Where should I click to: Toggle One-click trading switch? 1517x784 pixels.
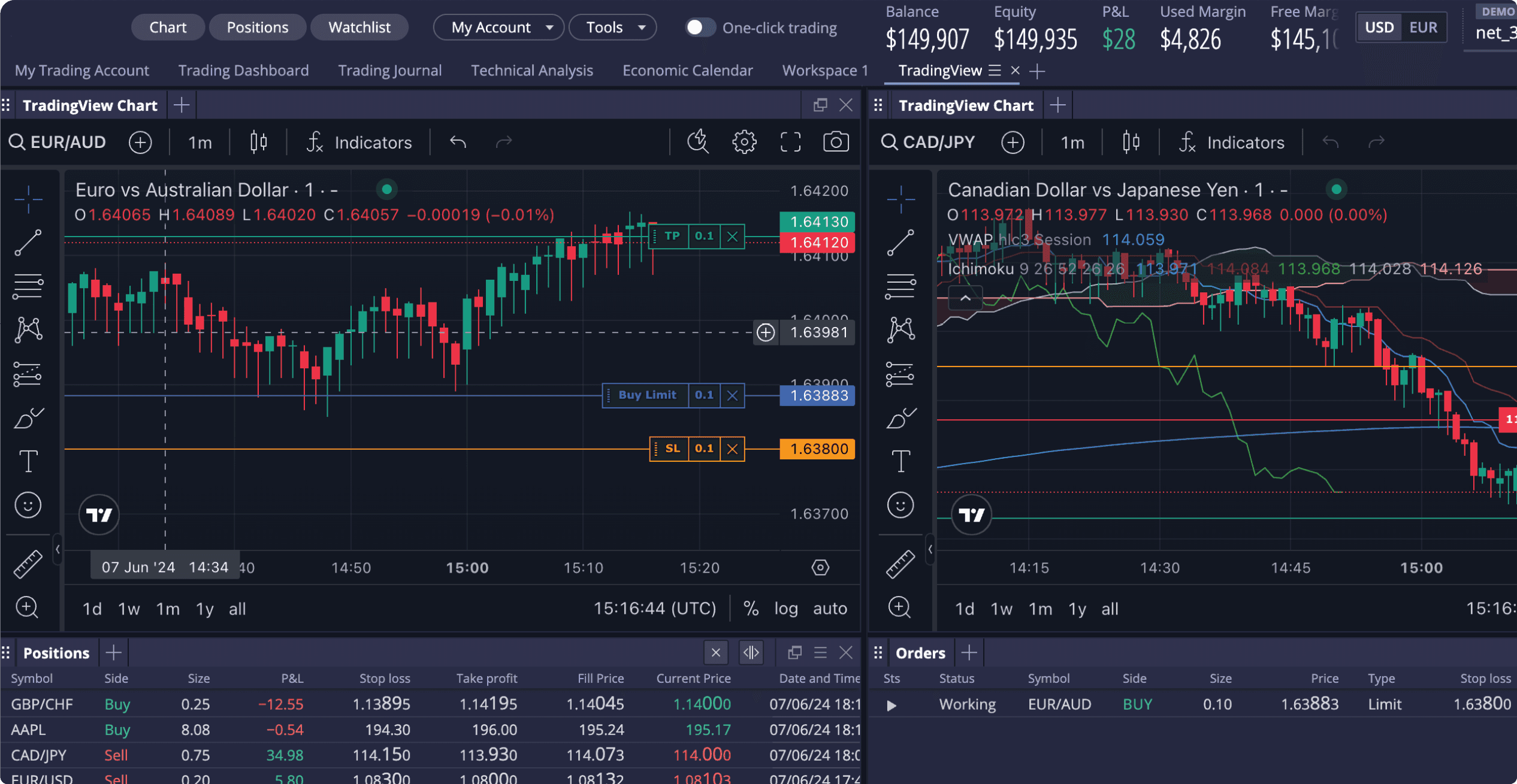pyautogui.click(x=699, y=28)
